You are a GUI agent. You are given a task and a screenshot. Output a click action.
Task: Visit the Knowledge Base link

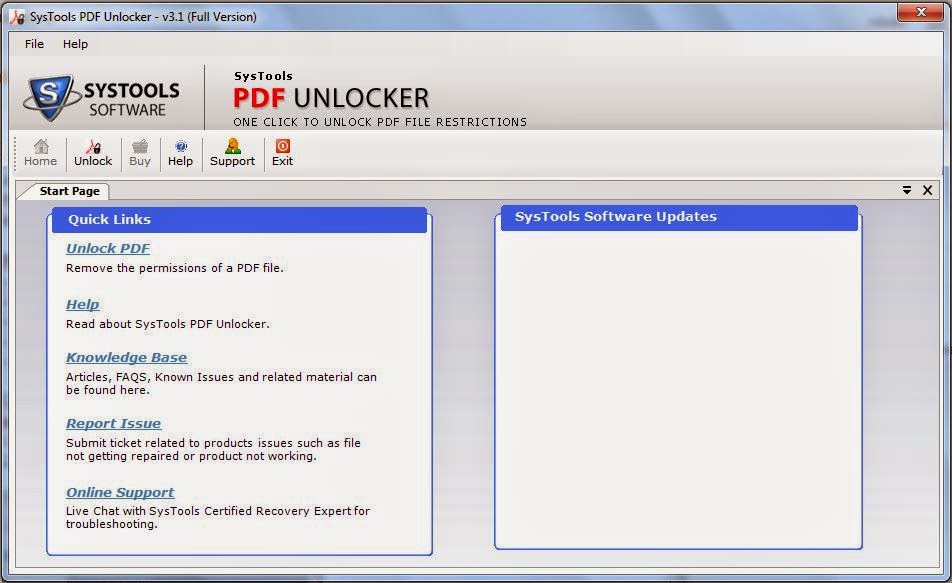click(x=126, y=358)
